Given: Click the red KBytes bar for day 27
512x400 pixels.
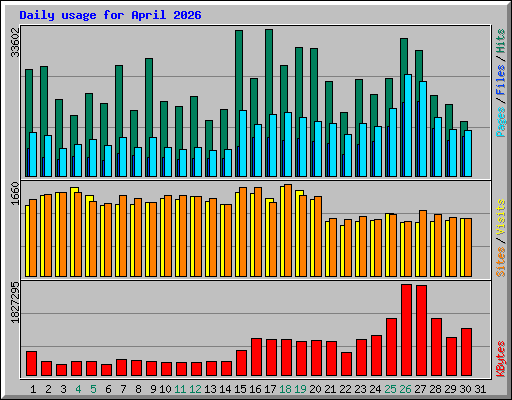Looking at the screenshot, I should pyautogui.click(x=421, y=330).
